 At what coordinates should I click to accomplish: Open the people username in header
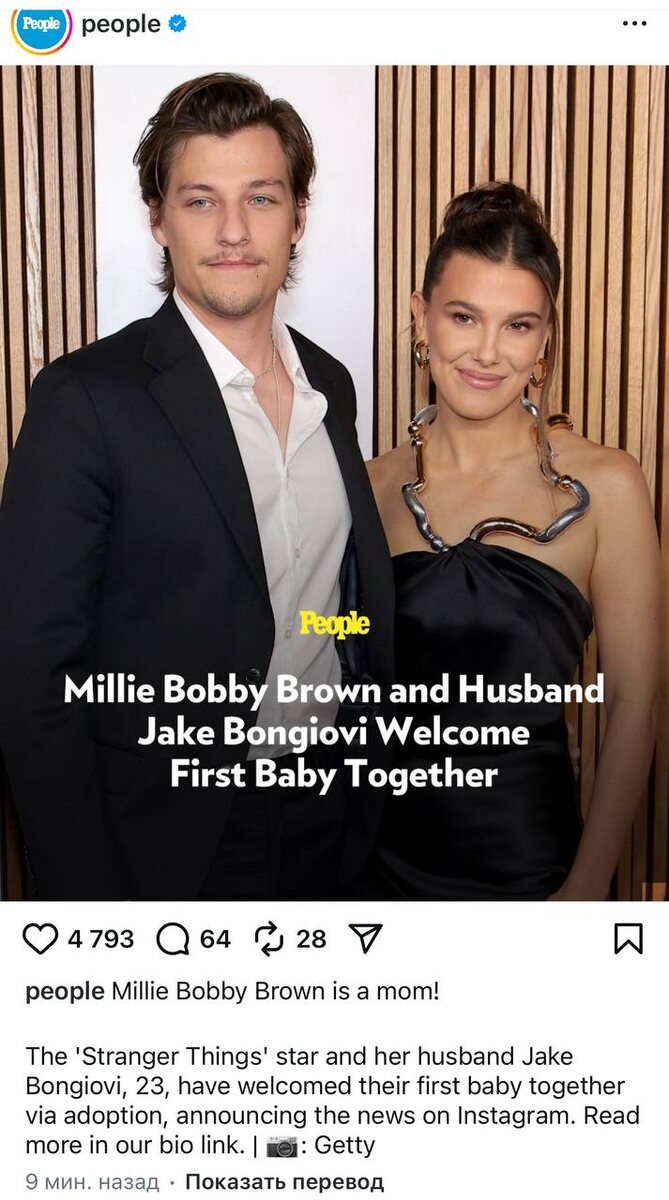point(121,25)
